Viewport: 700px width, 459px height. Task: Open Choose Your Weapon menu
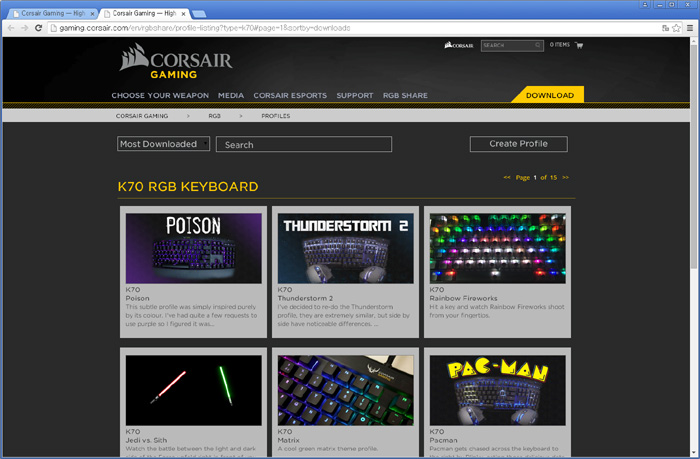coord(160,96)
